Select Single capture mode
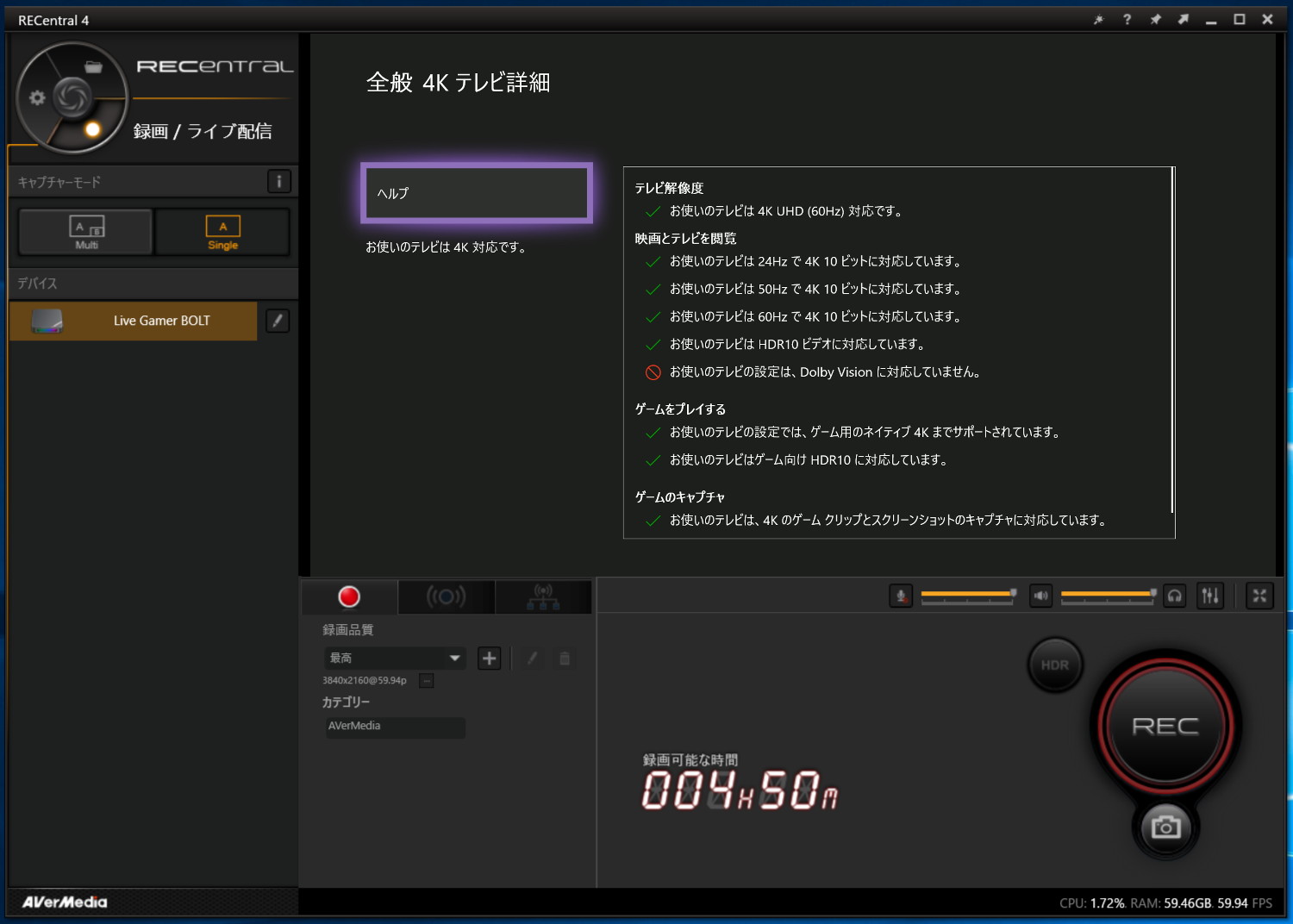The image size is (1293, 924). coord(222,232)
